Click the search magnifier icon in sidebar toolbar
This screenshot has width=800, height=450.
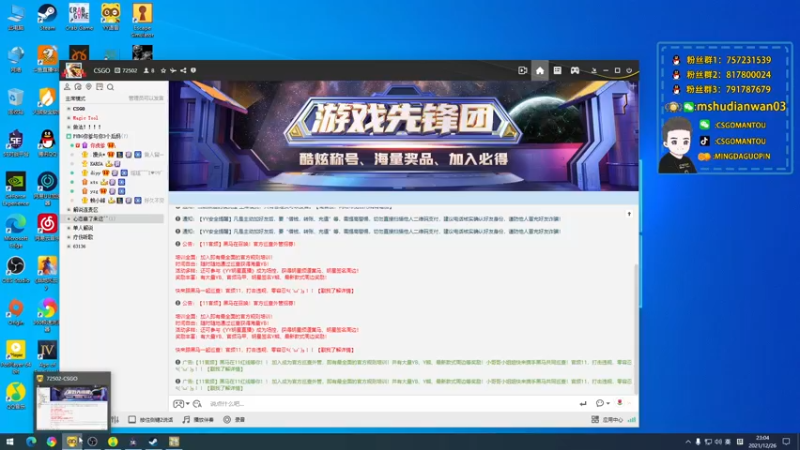pos(110,87)
